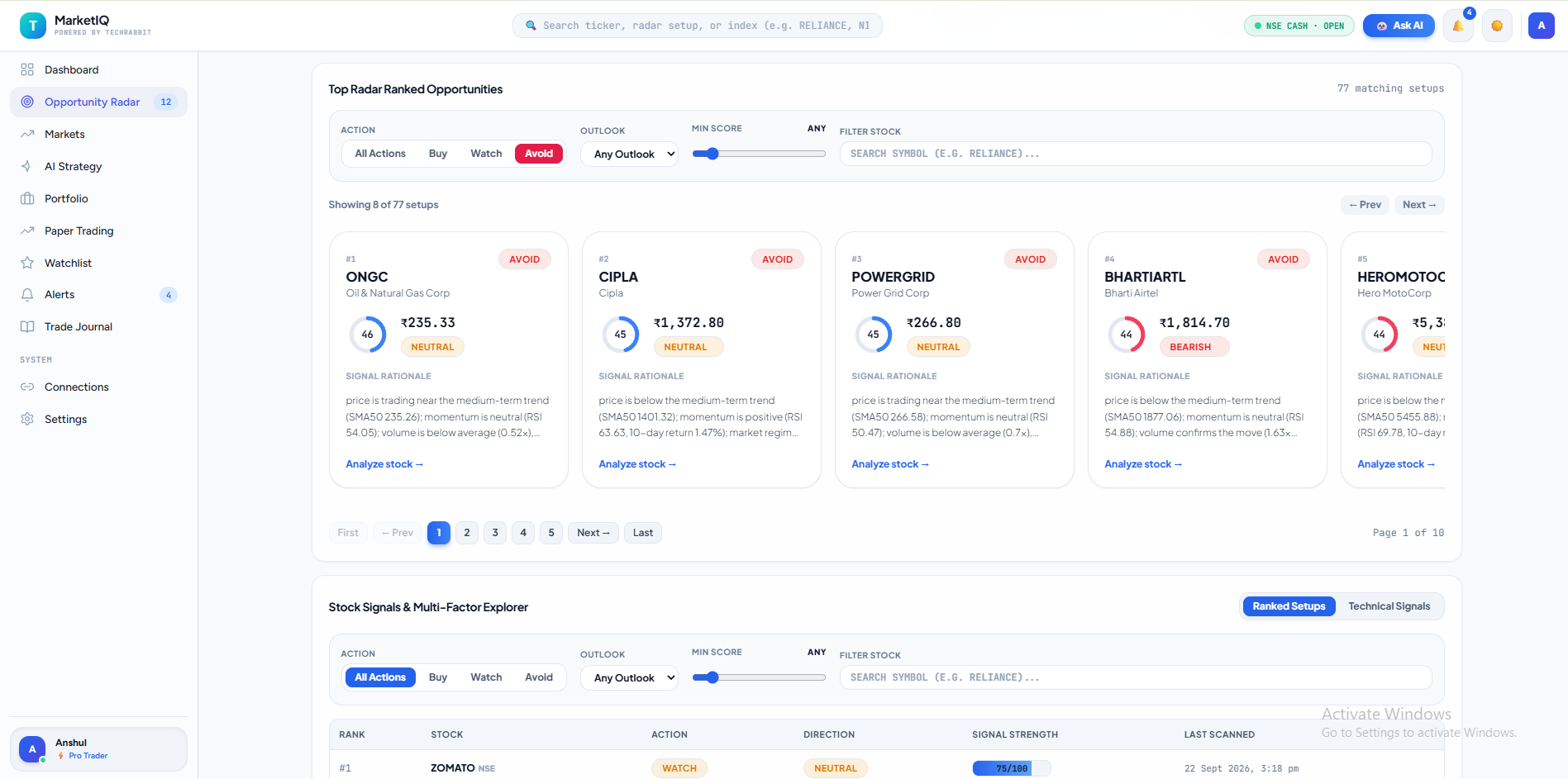The height and width of the screenshot is (779, 1568).
Task: Click the Opportunity Radar target icon
Action: click(27, 102)
